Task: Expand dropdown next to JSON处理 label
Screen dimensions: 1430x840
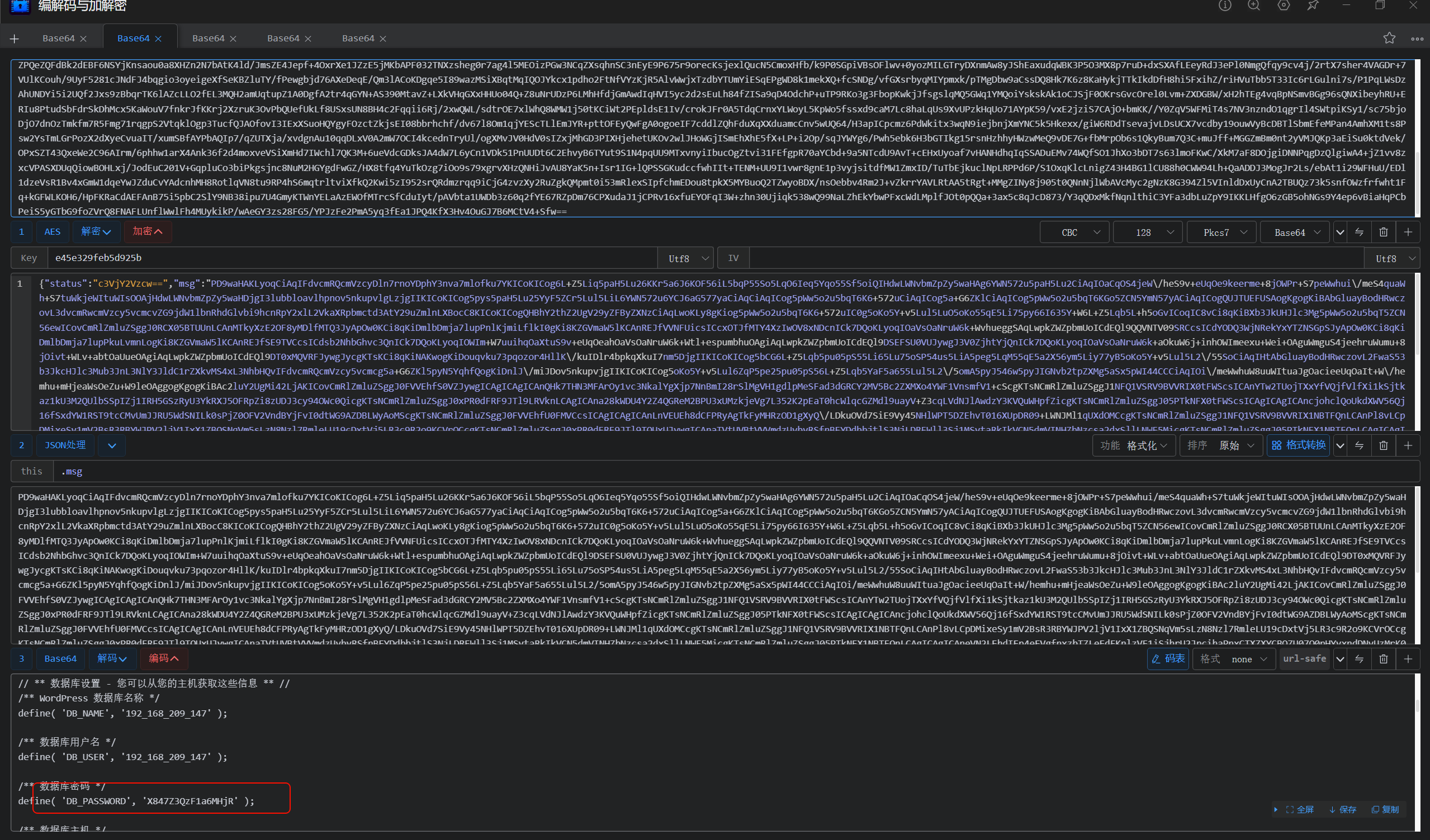Action: tap(112, 445)
